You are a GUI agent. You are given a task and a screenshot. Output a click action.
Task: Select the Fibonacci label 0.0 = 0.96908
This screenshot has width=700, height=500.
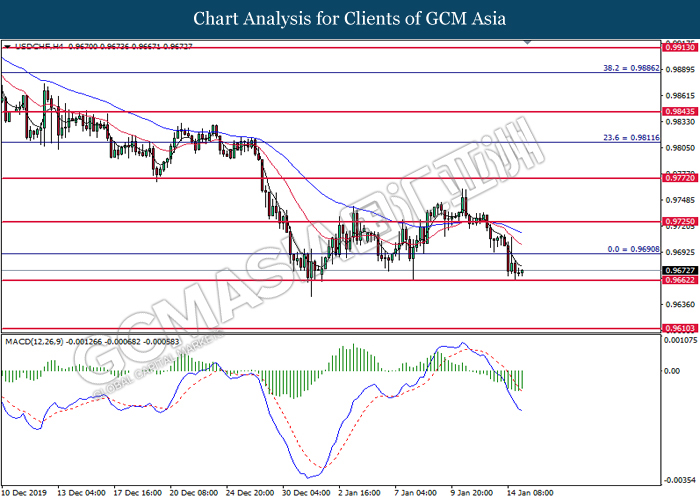tap(633, 249)
